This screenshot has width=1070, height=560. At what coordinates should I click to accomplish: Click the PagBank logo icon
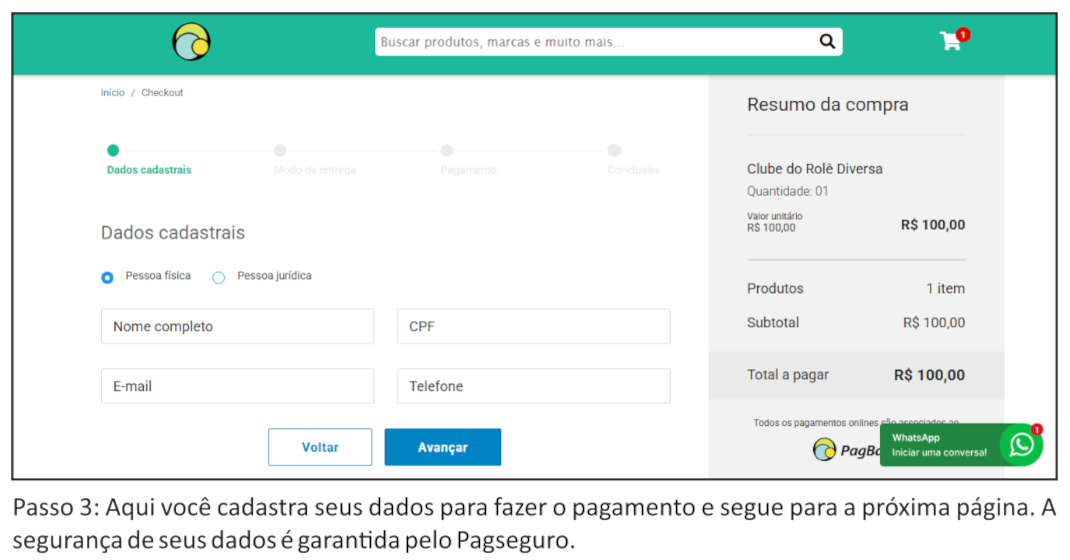[824, 450]
